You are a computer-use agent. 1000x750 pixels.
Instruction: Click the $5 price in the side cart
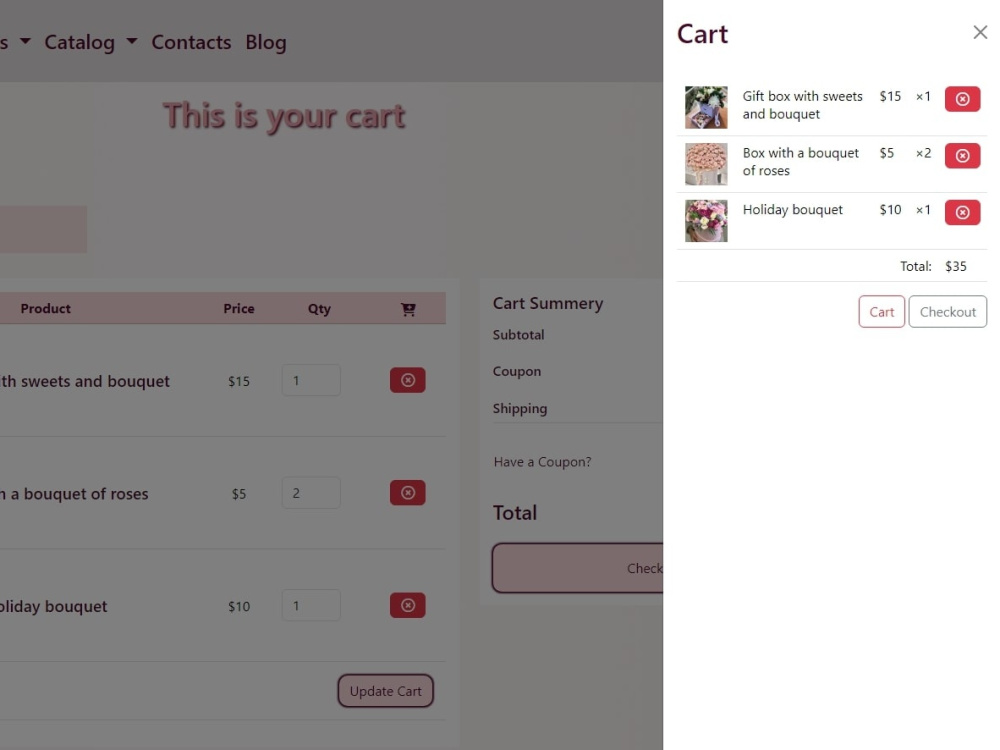[x=886, y=153]
